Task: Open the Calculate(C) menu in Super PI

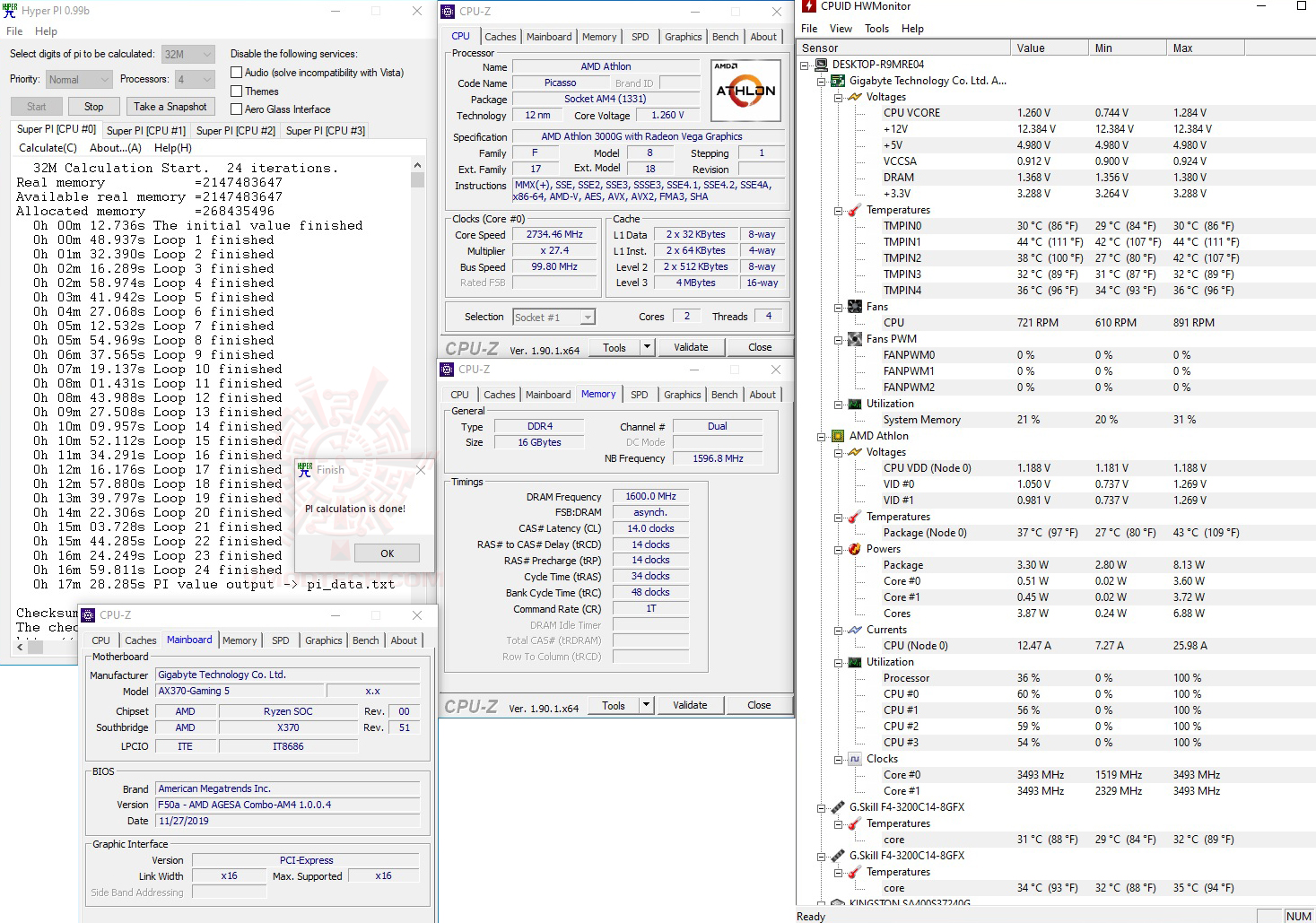Action: coord(48,148)
